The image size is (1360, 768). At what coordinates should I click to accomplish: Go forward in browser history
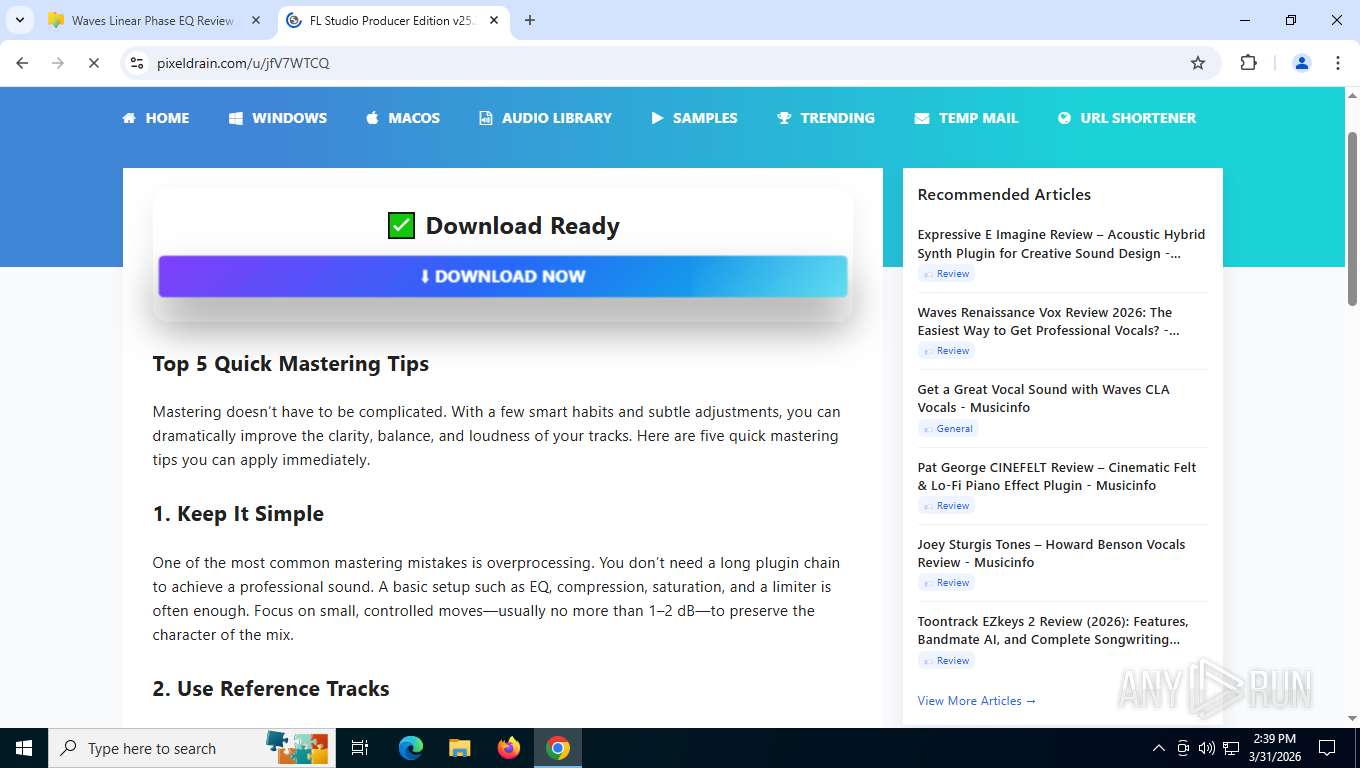58,63
